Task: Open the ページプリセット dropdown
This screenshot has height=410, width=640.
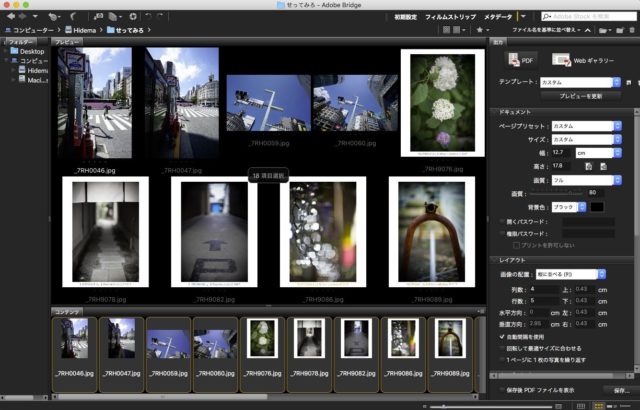Action: click(x=584, y=126)
